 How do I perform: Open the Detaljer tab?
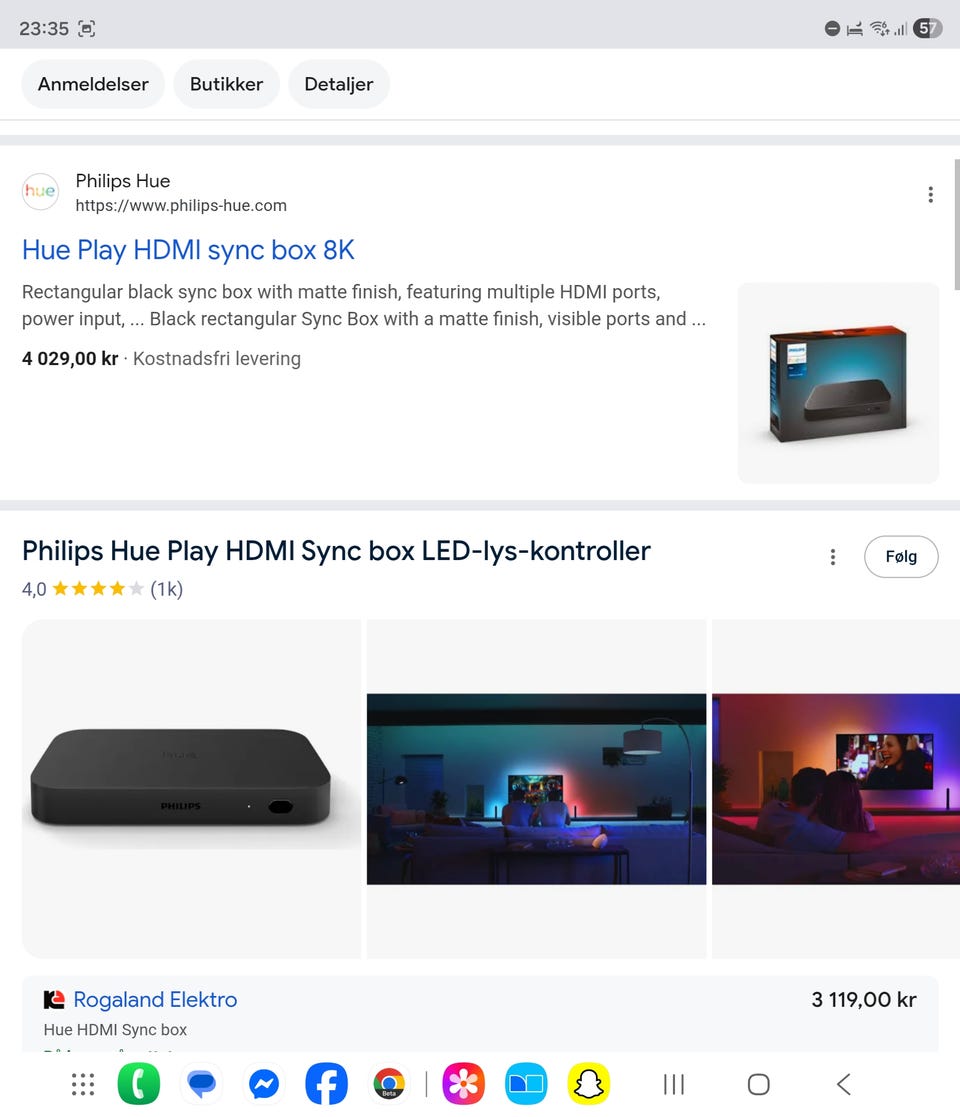coord(339,84)
